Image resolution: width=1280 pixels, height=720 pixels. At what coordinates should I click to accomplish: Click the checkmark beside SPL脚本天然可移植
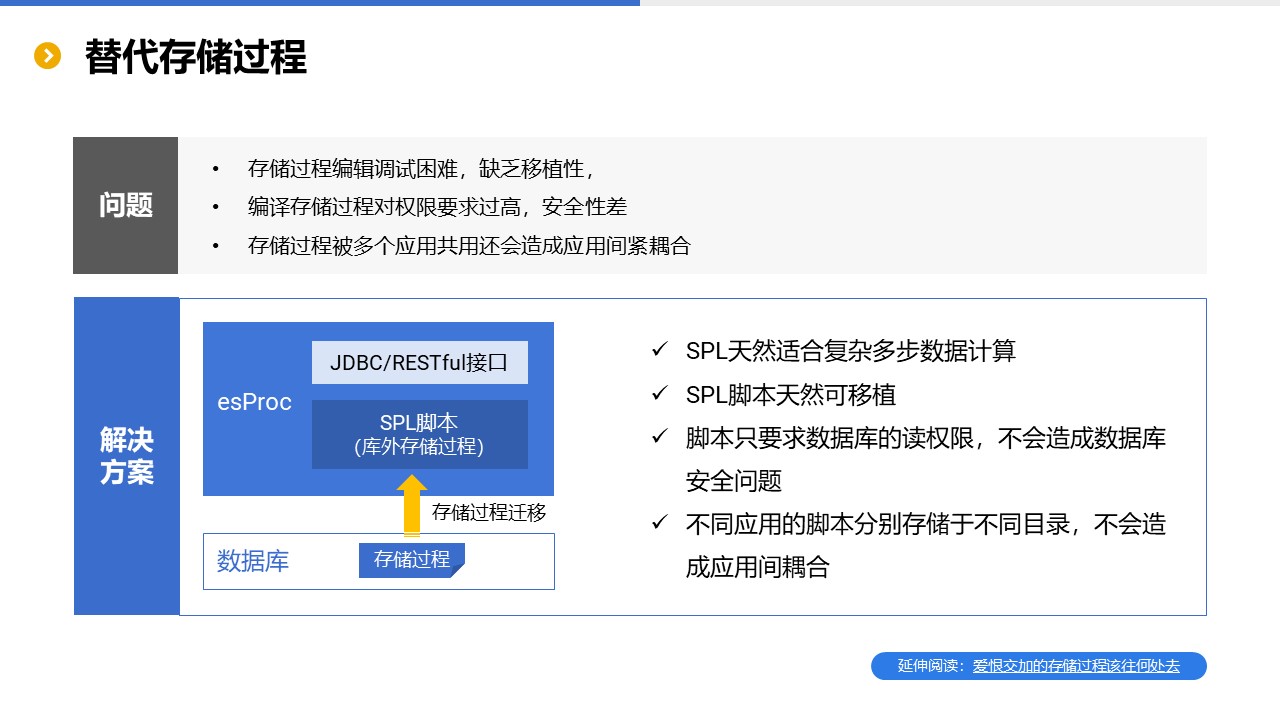pyautogui.click(x=659, y=394)
